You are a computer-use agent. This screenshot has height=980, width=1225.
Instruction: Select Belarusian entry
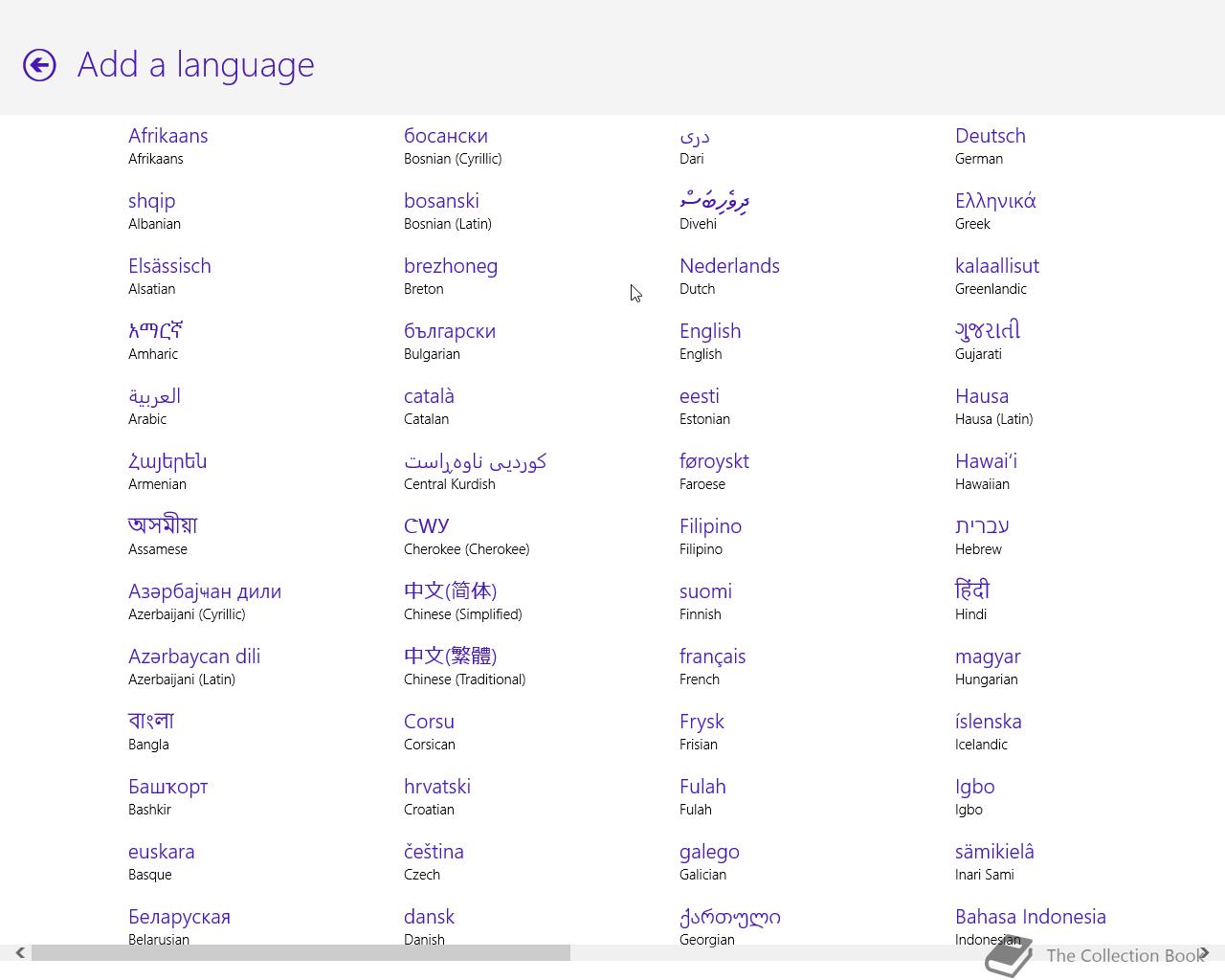pos(179,927)
